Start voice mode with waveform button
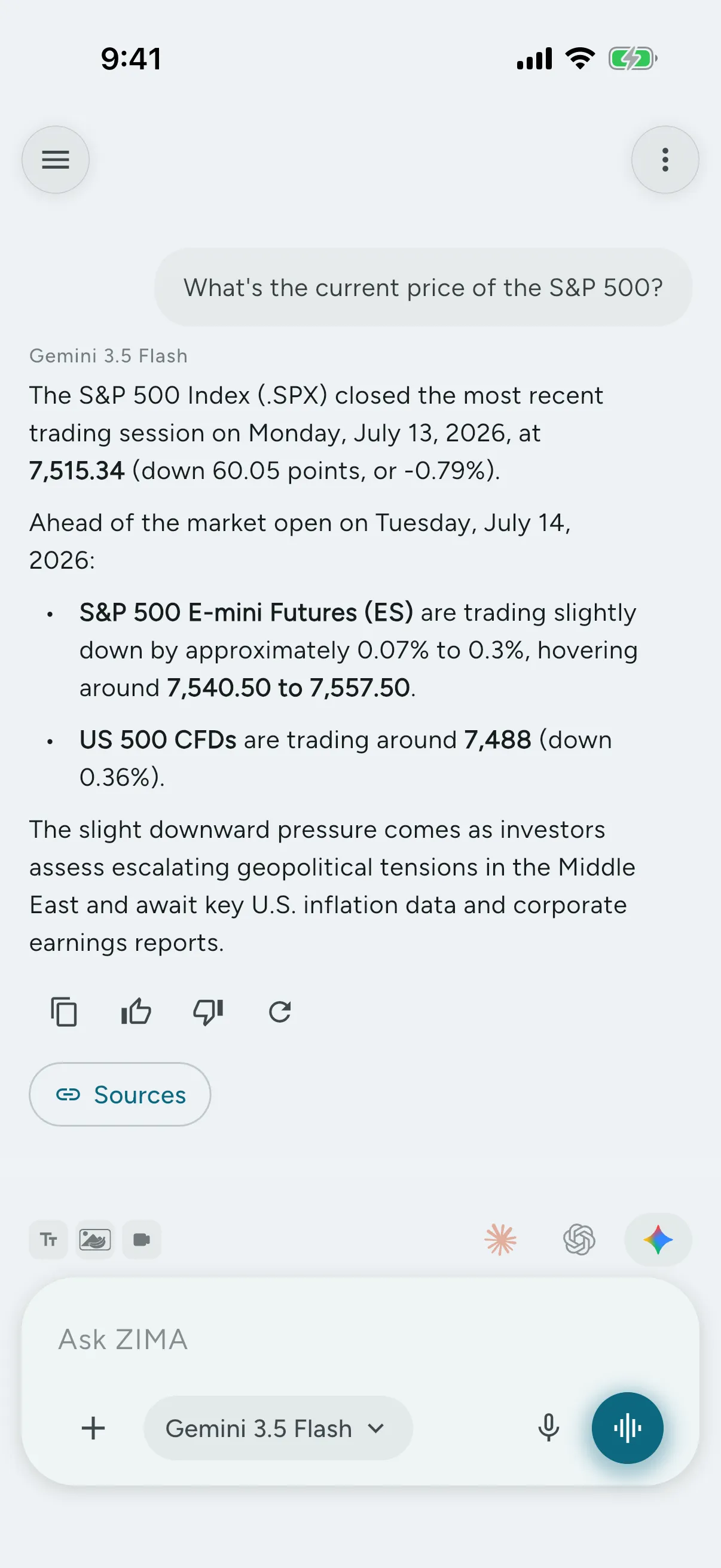Viewport: 721px width, 1568px height. tap(627, 1428)
